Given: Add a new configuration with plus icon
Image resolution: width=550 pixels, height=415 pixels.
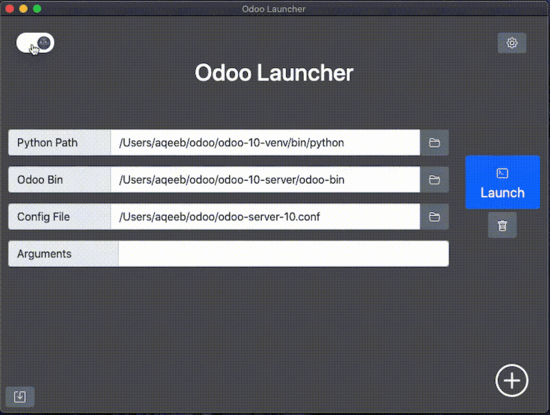Looking at the screenshot, I should tap(512, 381).
